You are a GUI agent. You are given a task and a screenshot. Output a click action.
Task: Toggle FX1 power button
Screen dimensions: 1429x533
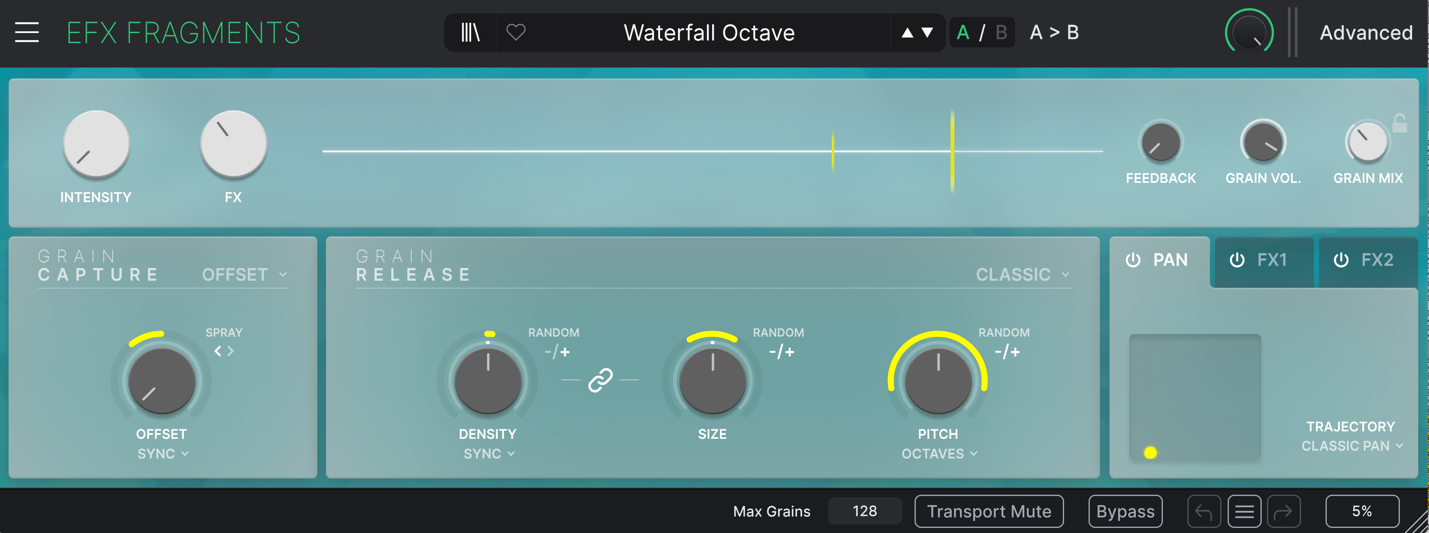(x=1237, y=260)
